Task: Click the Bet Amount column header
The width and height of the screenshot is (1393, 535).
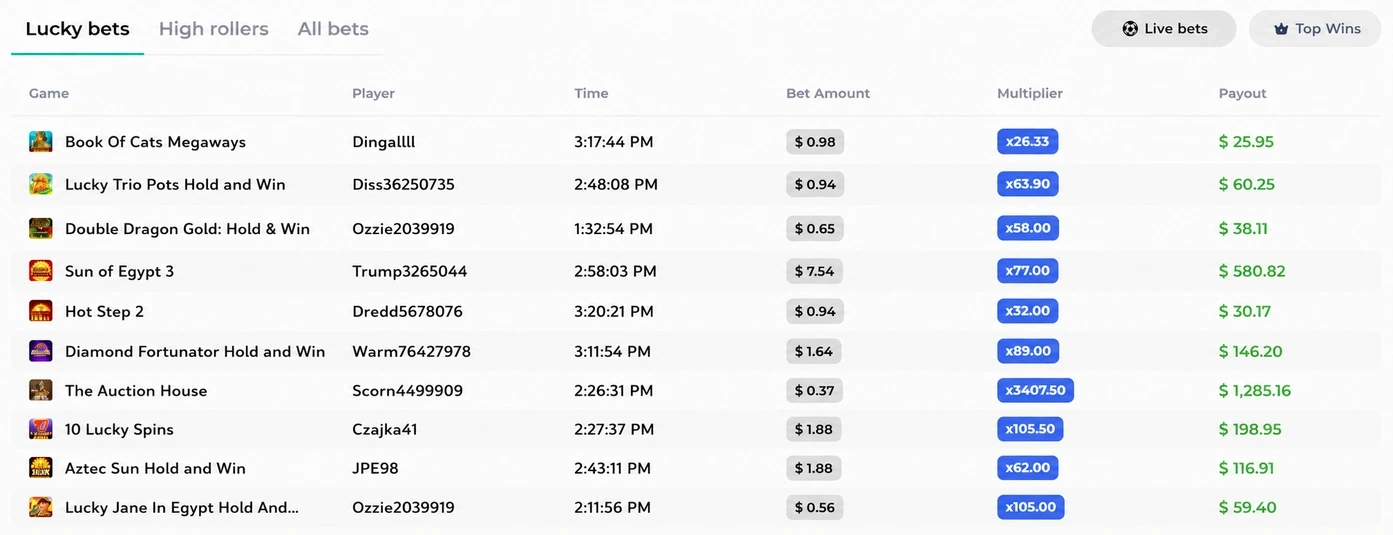Action: tap(828, 93)
